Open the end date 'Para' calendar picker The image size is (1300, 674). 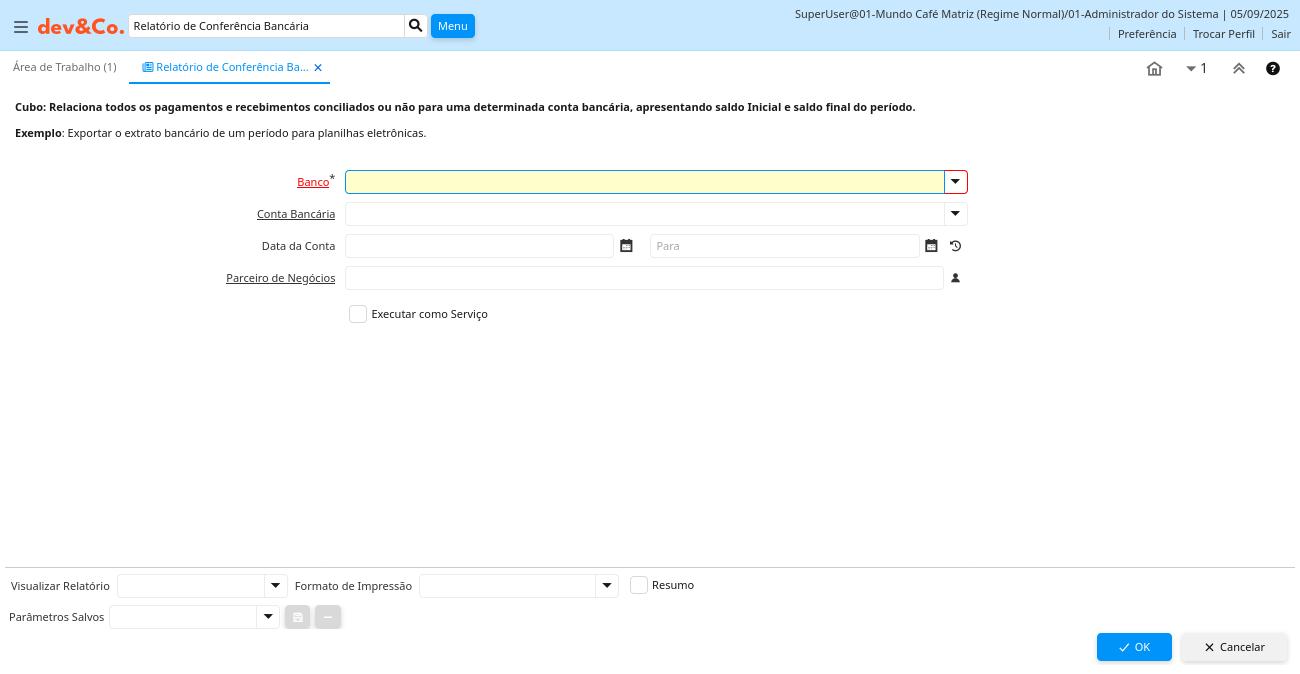point(931,246)
